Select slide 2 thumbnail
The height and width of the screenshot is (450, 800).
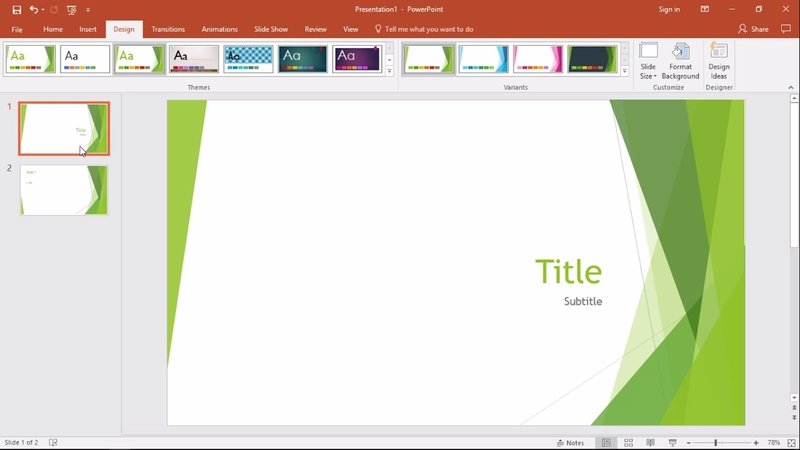pos(64,190)
